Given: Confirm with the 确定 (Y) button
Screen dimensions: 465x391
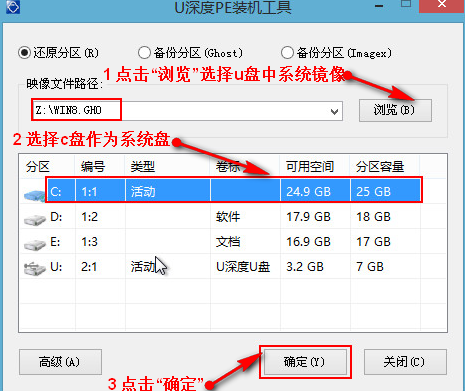Looking at the screenshot, I should click(305, 362).
